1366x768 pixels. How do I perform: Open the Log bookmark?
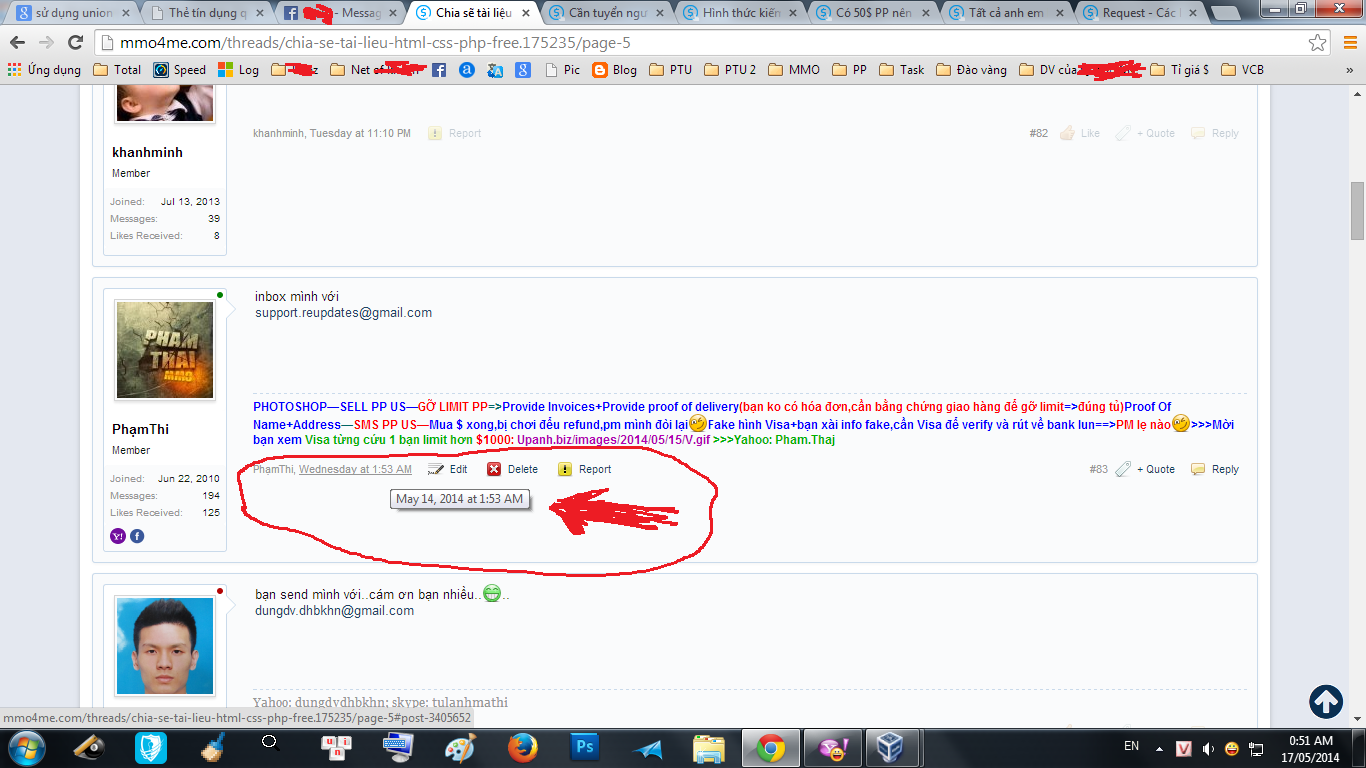239,70
